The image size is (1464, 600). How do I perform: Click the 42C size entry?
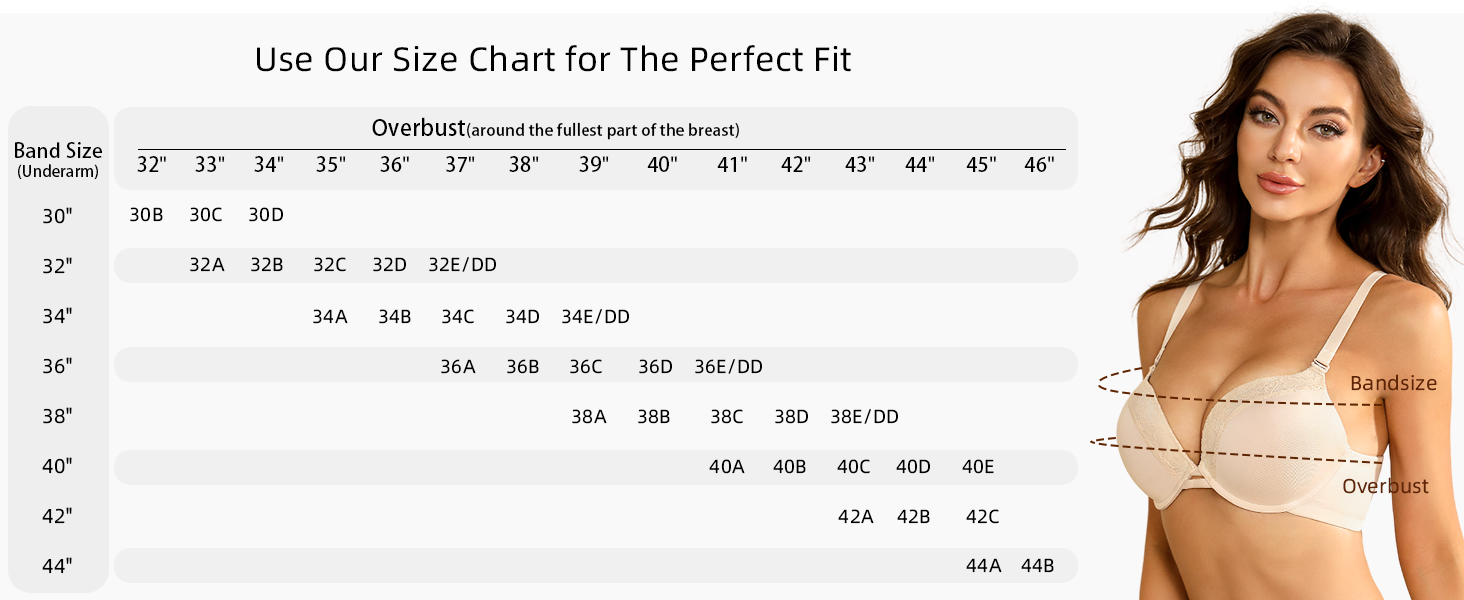coord(982,517)
